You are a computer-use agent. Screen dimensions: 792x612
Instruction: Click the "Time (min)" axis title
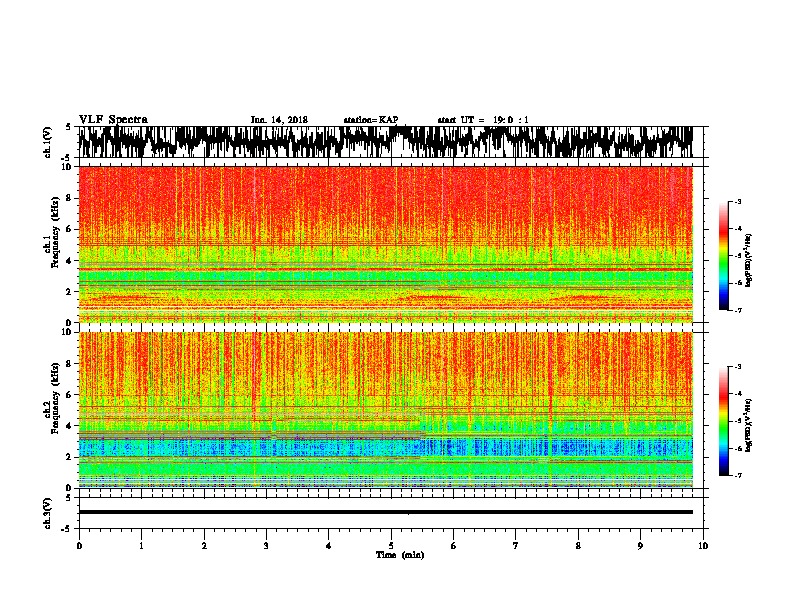pos(400,555)
